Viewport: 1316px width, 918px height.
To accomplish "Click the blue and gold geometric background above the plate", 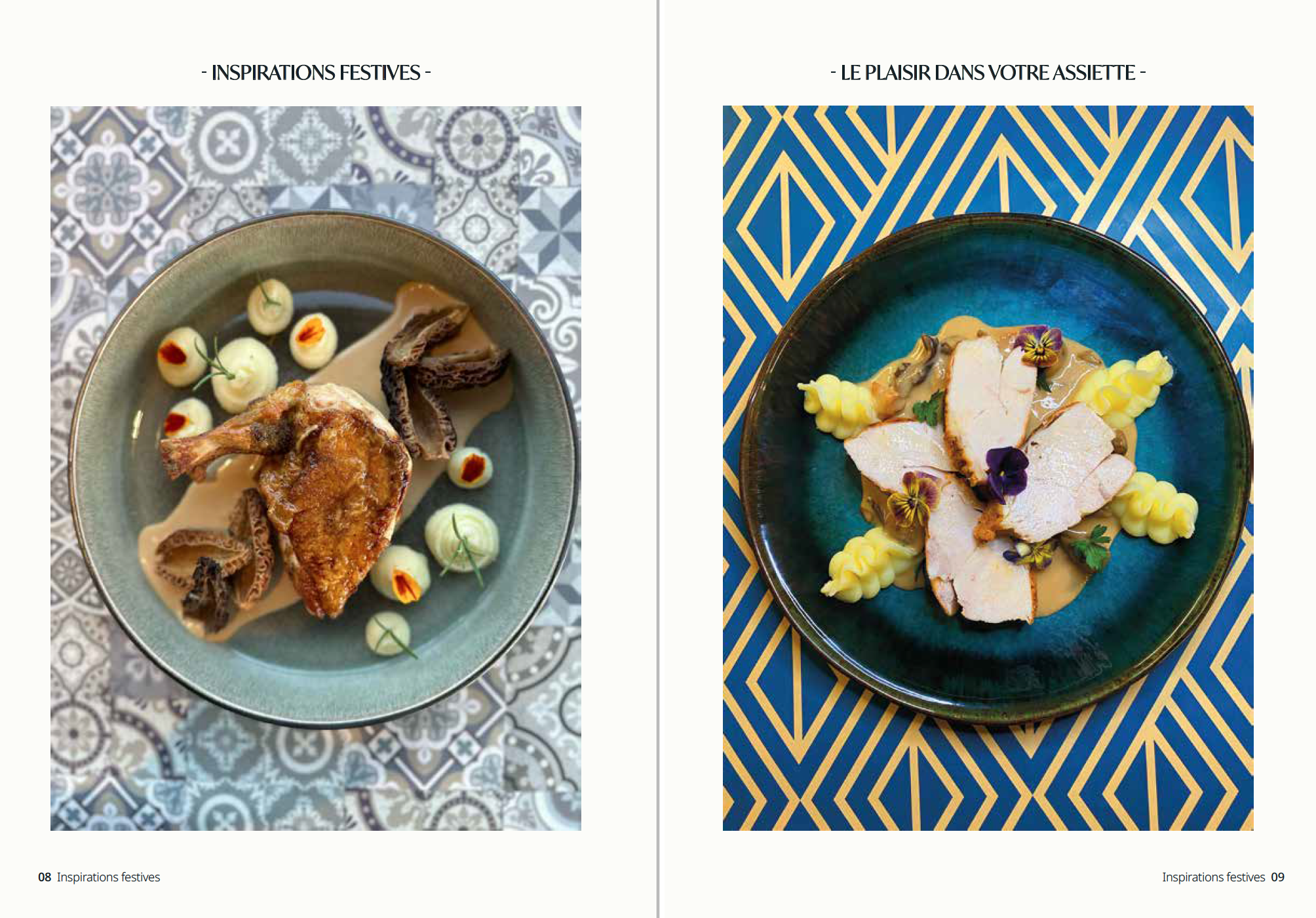I will pyautogui.click(x=988, y=157).
